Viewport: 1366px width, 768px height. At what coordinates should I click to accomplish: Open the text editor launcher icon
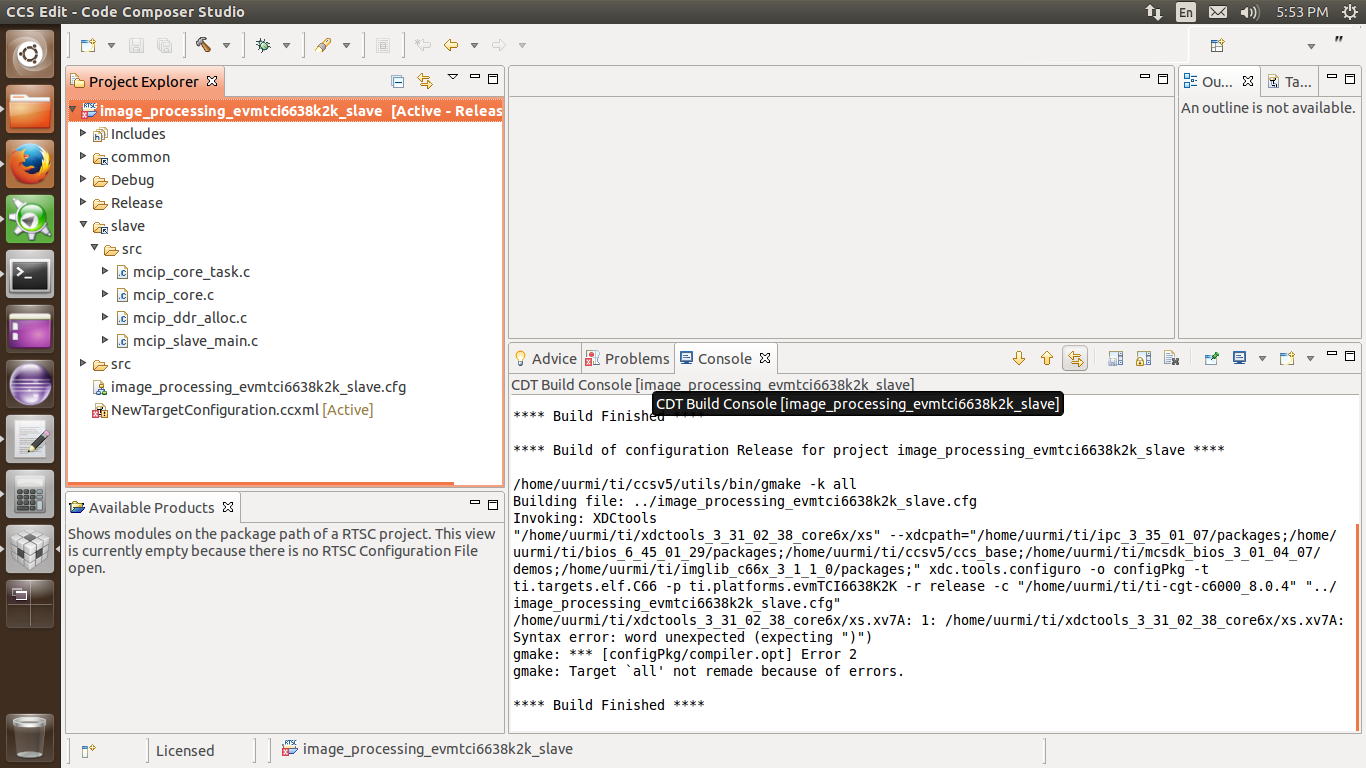tap(30, 438)
